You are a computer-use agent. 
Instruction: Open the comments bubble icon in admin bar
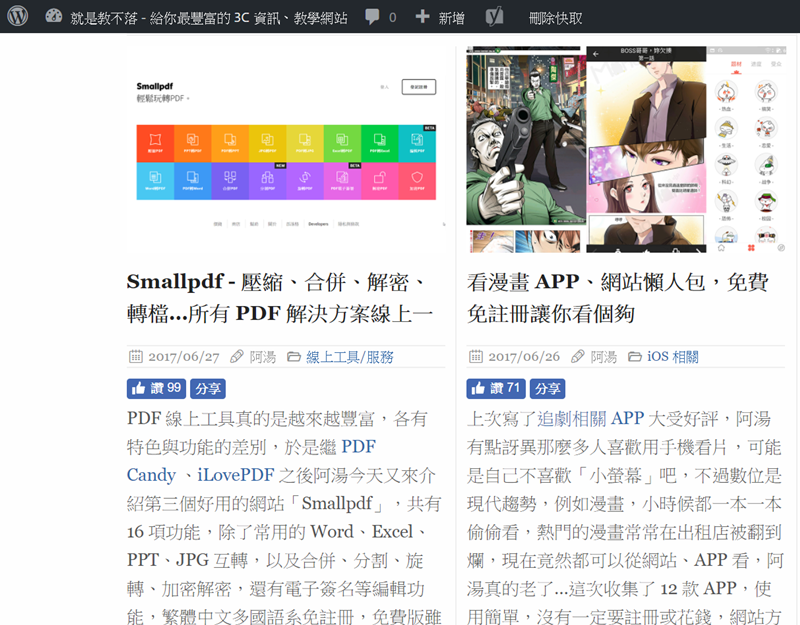pos(372,17)
